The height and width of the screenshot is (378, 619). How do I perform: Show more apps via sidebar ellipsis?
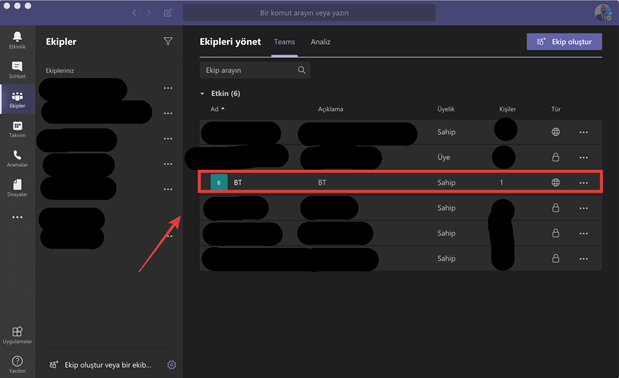point(17,217)
